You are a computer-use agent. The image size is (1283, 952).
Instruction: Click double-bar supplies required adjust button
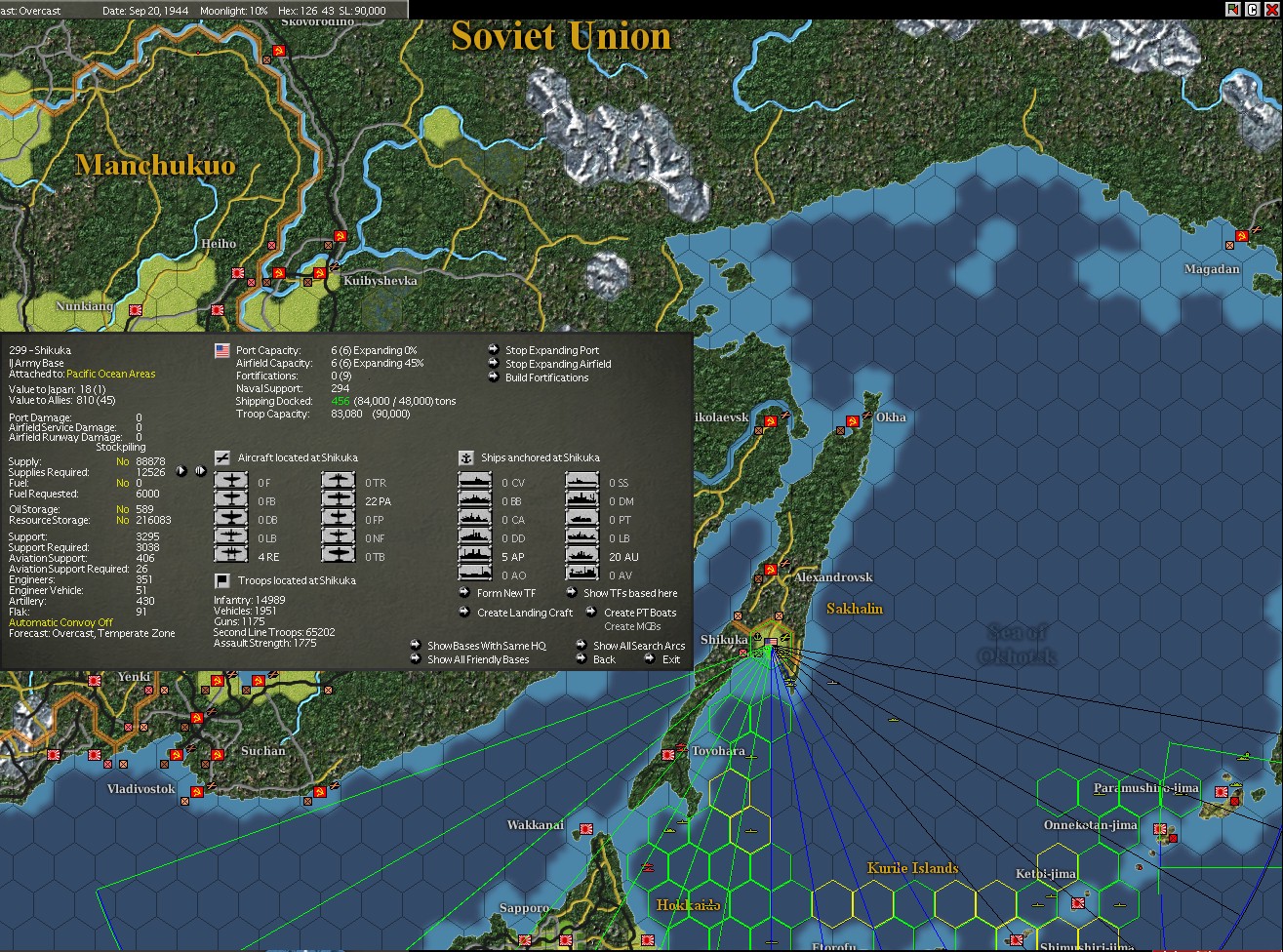[x=200, y=471]
